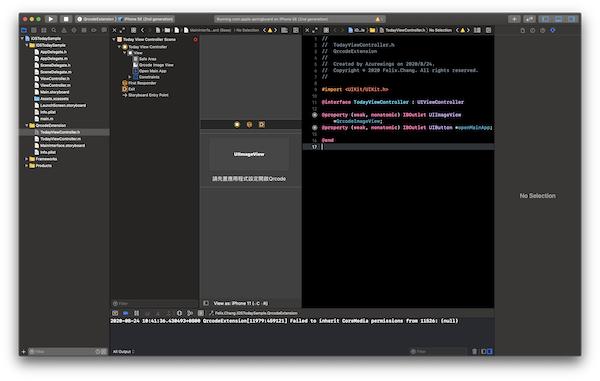The height and width of the screenshot is (381, 600).
Task: Select the UIImageView on canvas
Action: click(x=249, y=154)
